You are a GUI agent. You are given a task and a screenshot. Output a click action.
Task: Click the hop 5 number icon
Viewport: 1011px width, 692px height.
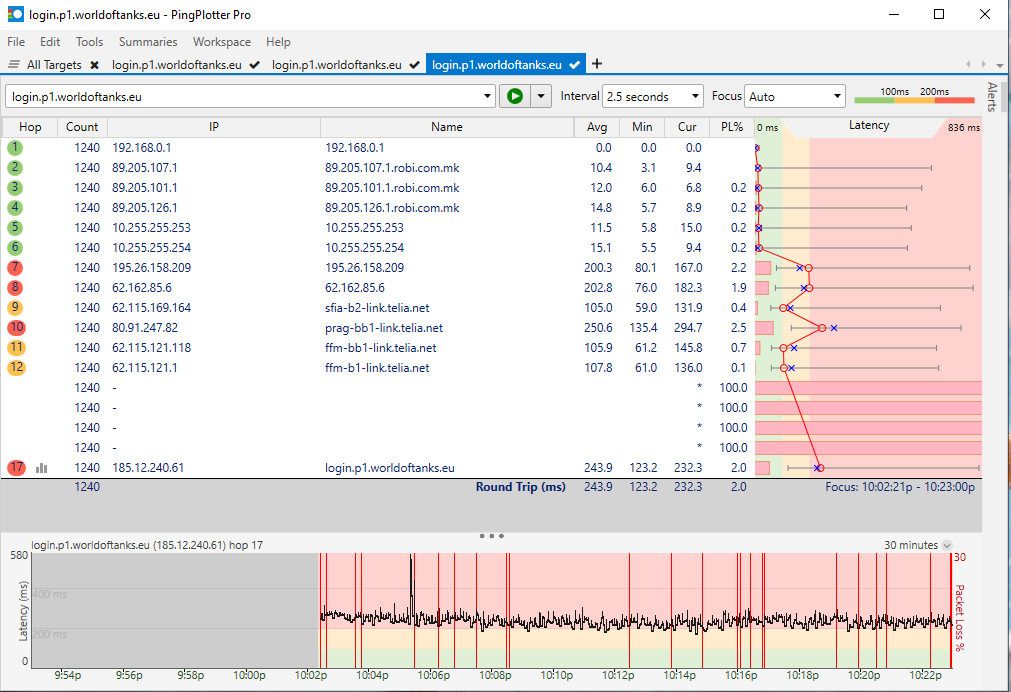coord(15,228)
